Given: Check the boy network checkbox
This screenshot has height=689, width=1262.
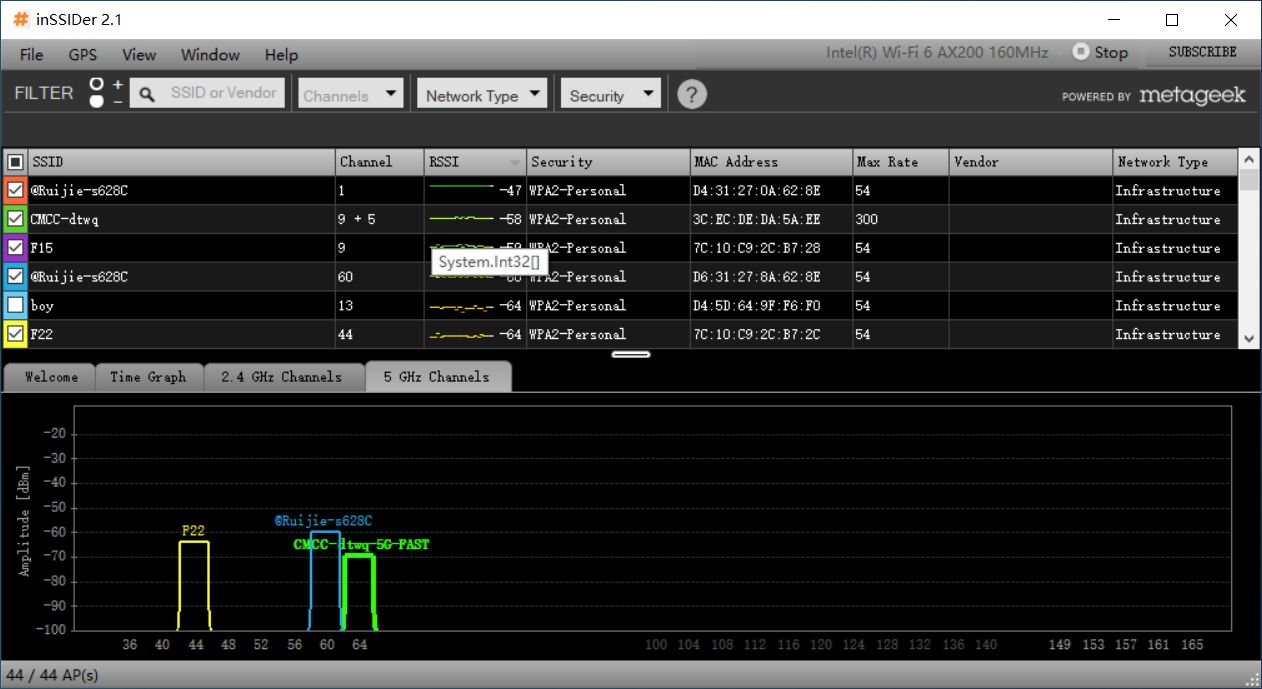Looking at the screenshot, I should (x=15, y=305).
